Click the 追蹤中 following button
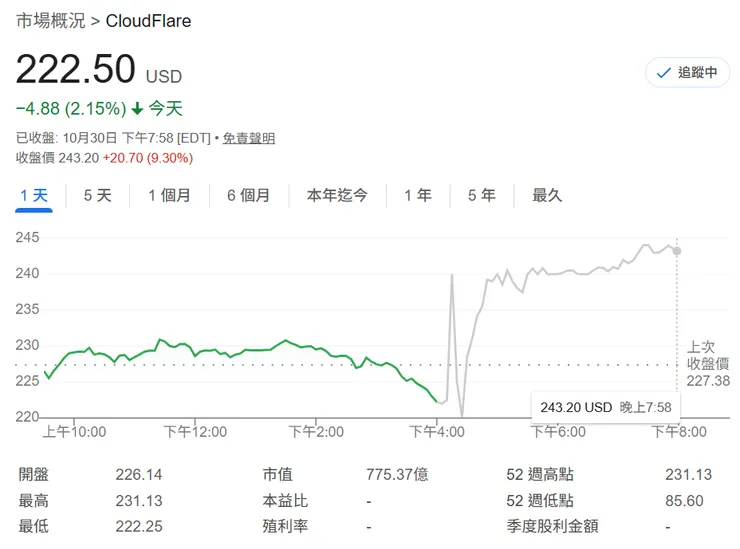 [687, 73]
